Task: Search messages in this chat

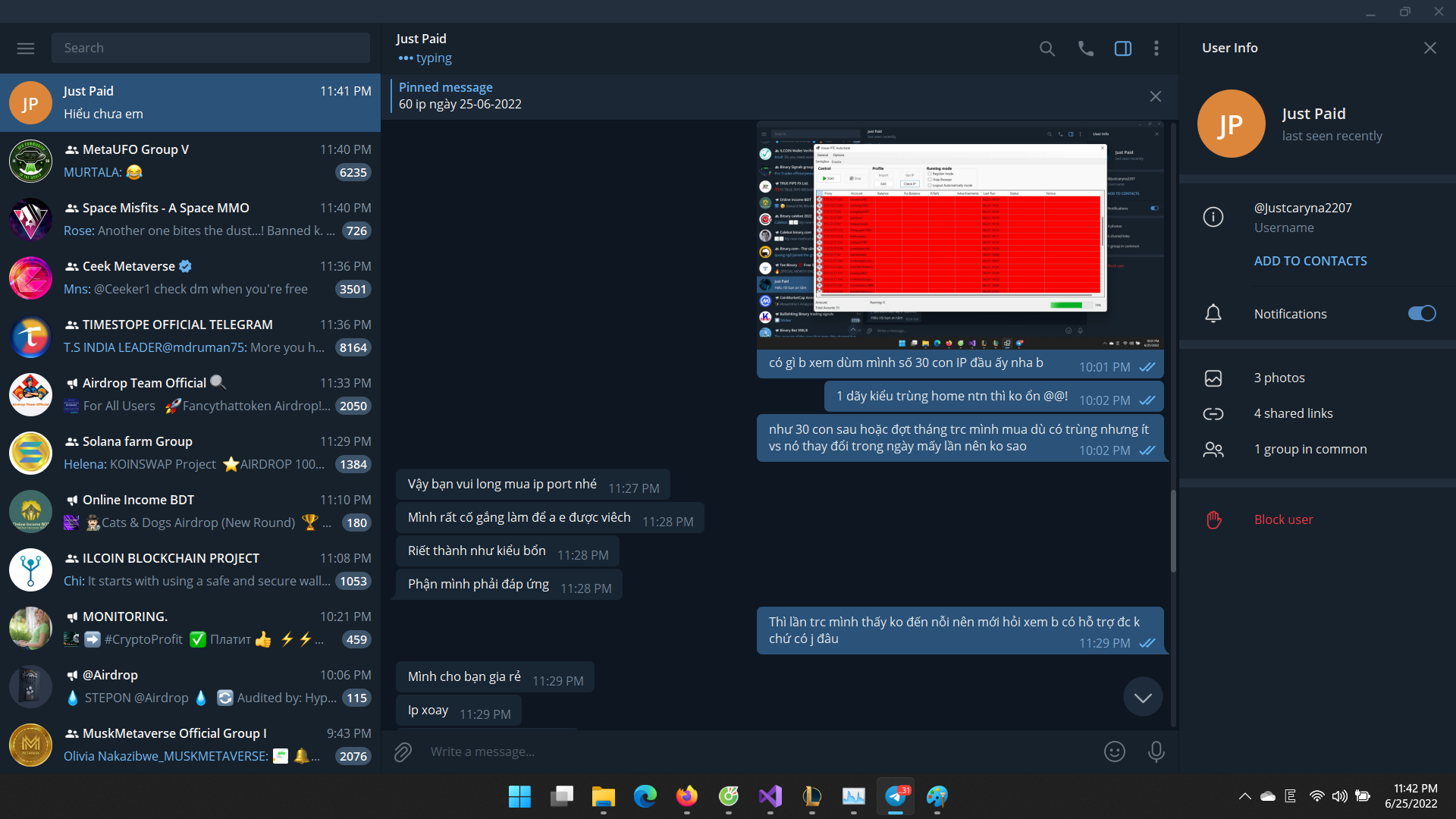Action: tap(1046, 49)
